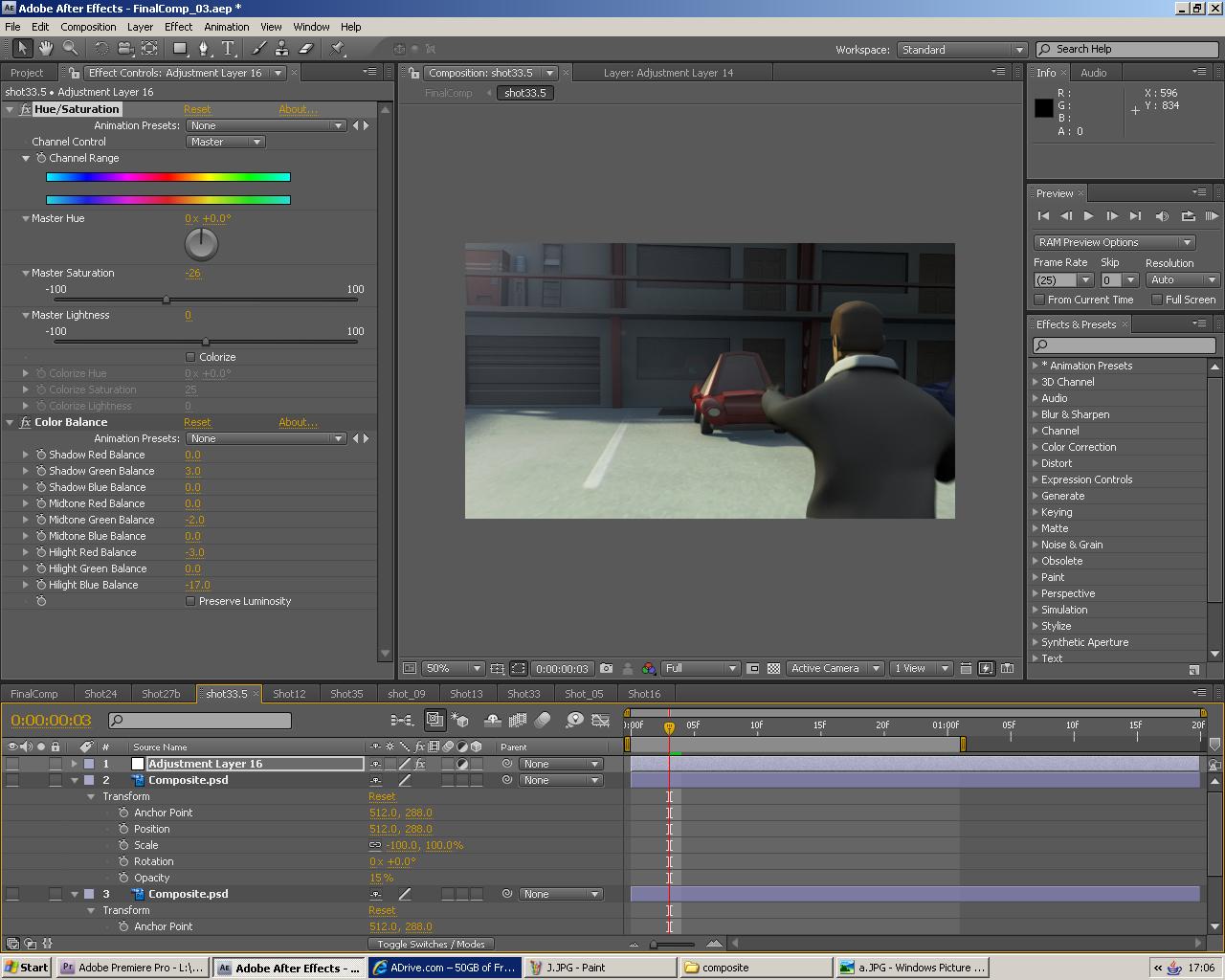Image resolution: width=1225 pixels, height=980 pixels.
Task: Reset Transform of layer 2 Composite.psd
Action: click(382, 796)
